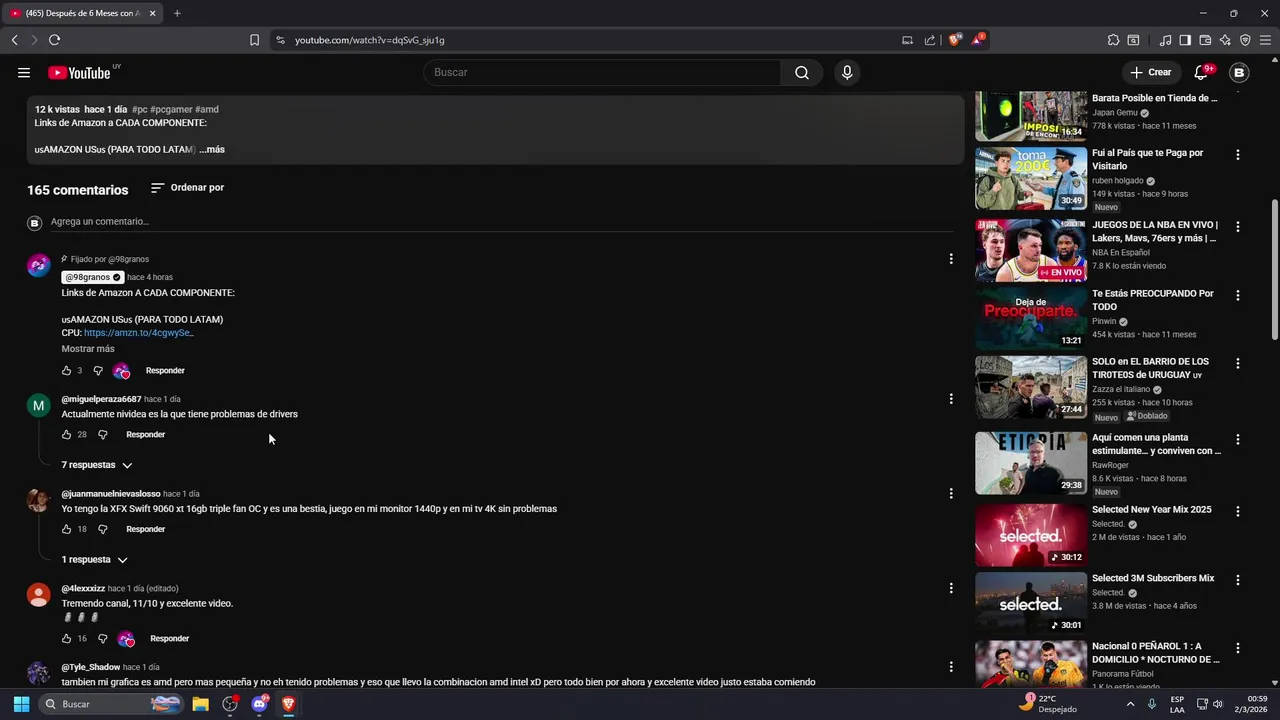
Task: Open Leo AI sparkle icon
Action: point(1225,40)
